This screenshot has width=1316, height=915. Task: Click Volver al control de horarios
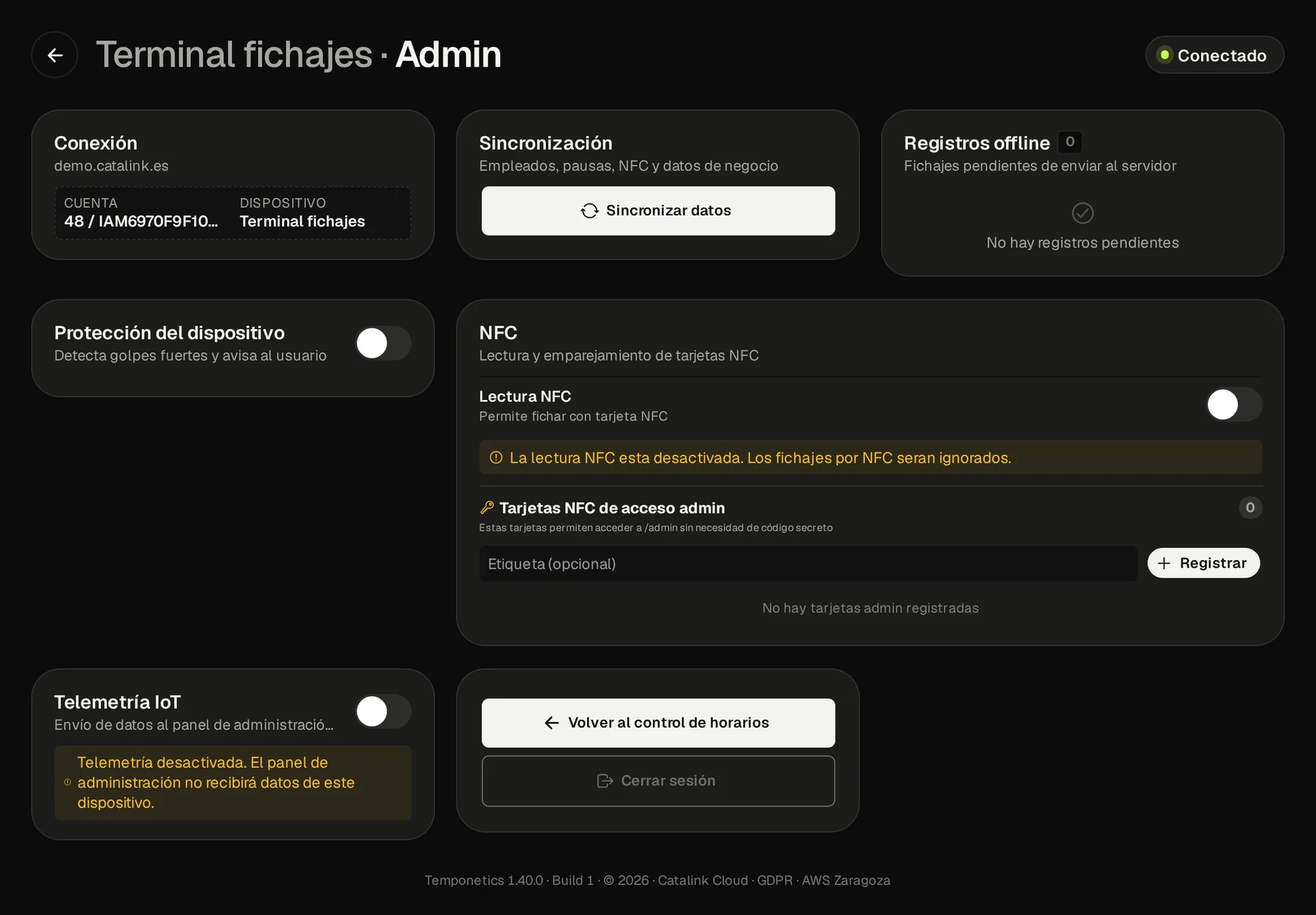tap(658, 723)
